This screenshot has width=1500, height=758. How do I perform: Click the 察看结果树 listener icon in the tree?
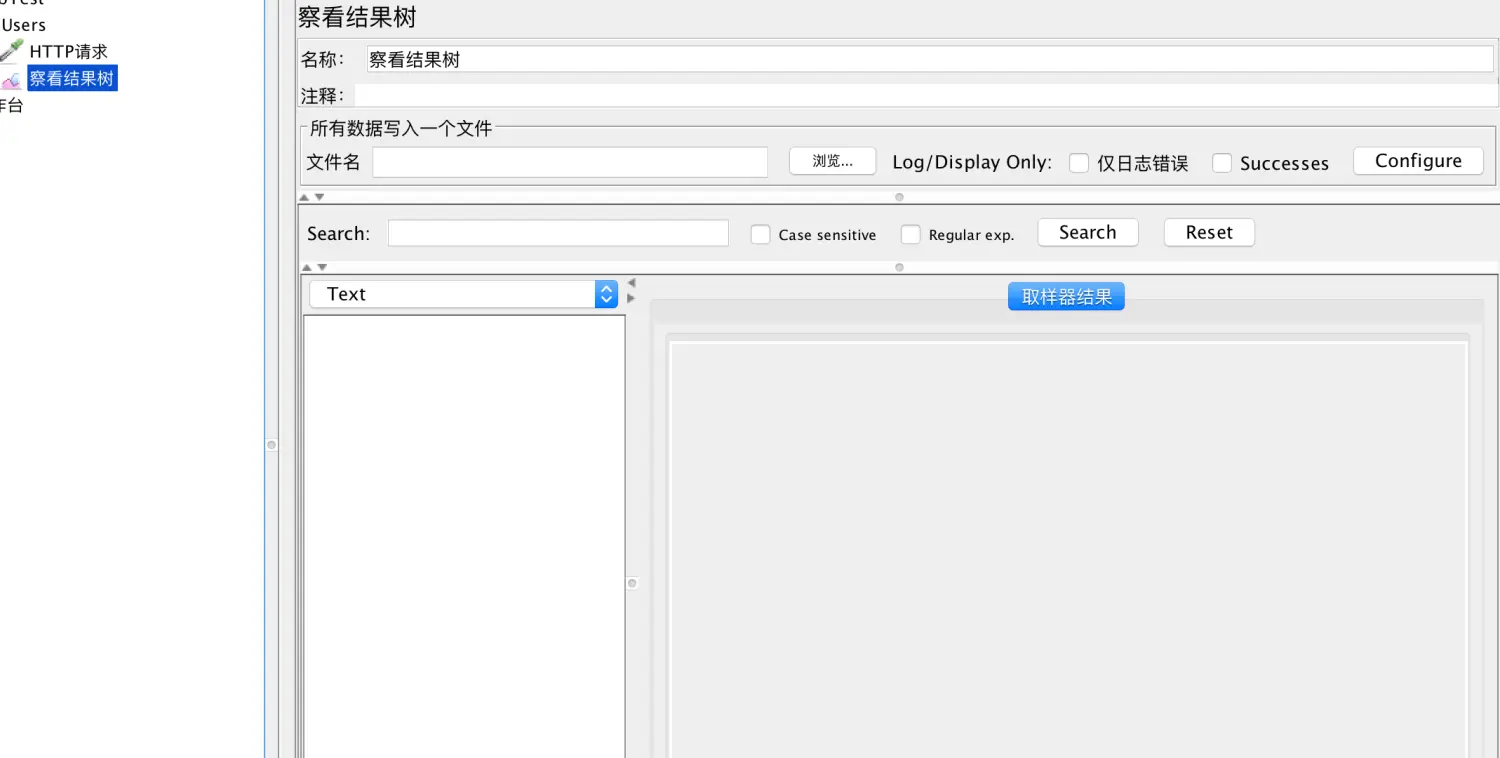10,79
